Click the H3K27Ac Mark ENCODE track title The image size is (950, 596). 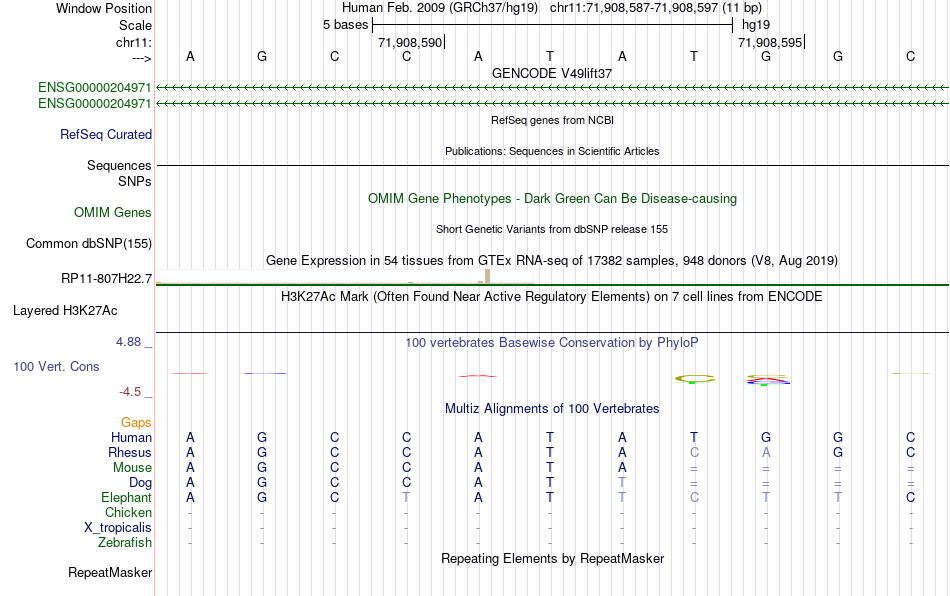[x=552, y=296]
